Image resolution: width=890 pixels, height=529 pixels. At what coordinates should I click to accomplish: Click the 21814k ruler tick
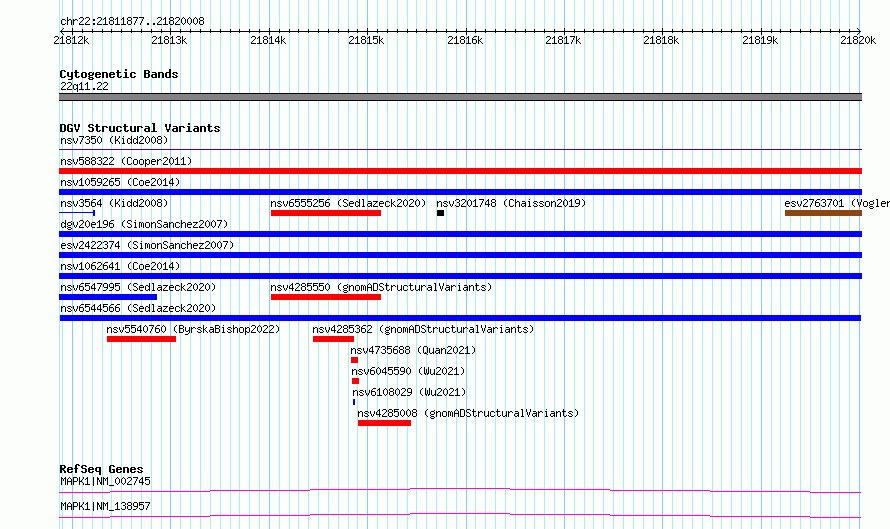tap(268, 40)
